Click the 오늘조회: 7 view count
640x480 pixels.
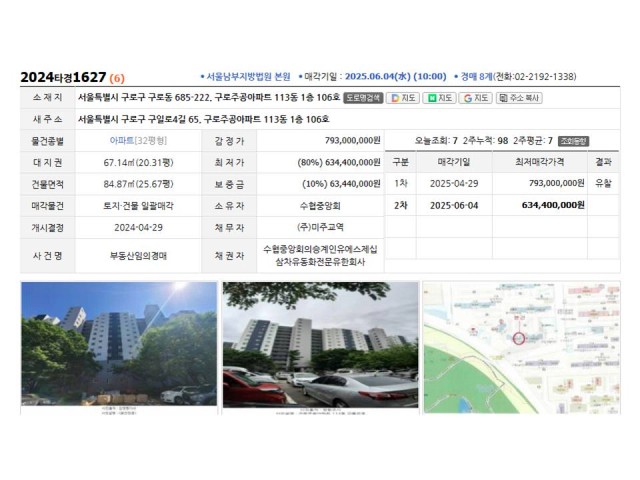pos(436,141)
